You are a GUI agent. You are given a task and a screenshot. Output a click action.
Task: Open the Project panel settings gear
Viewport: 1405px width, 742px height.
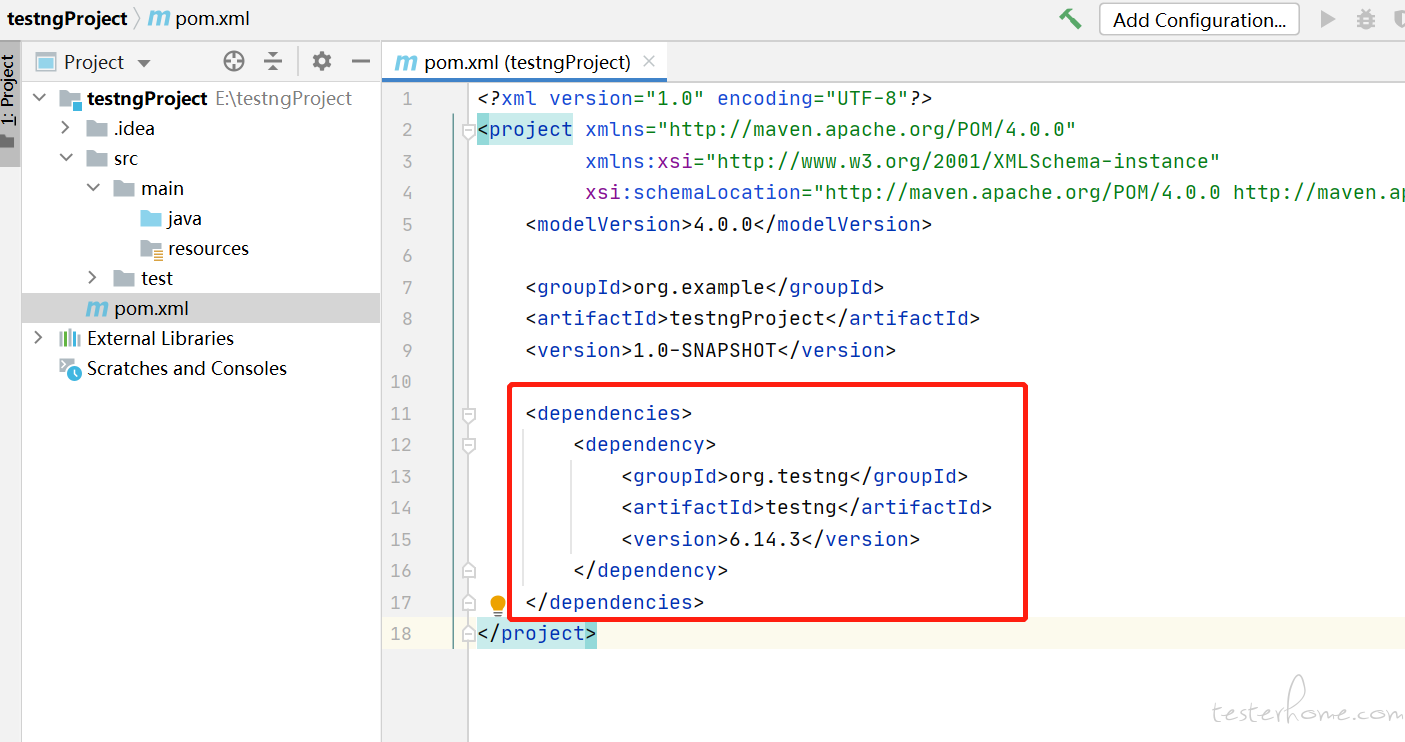click(x=321, y=62)
